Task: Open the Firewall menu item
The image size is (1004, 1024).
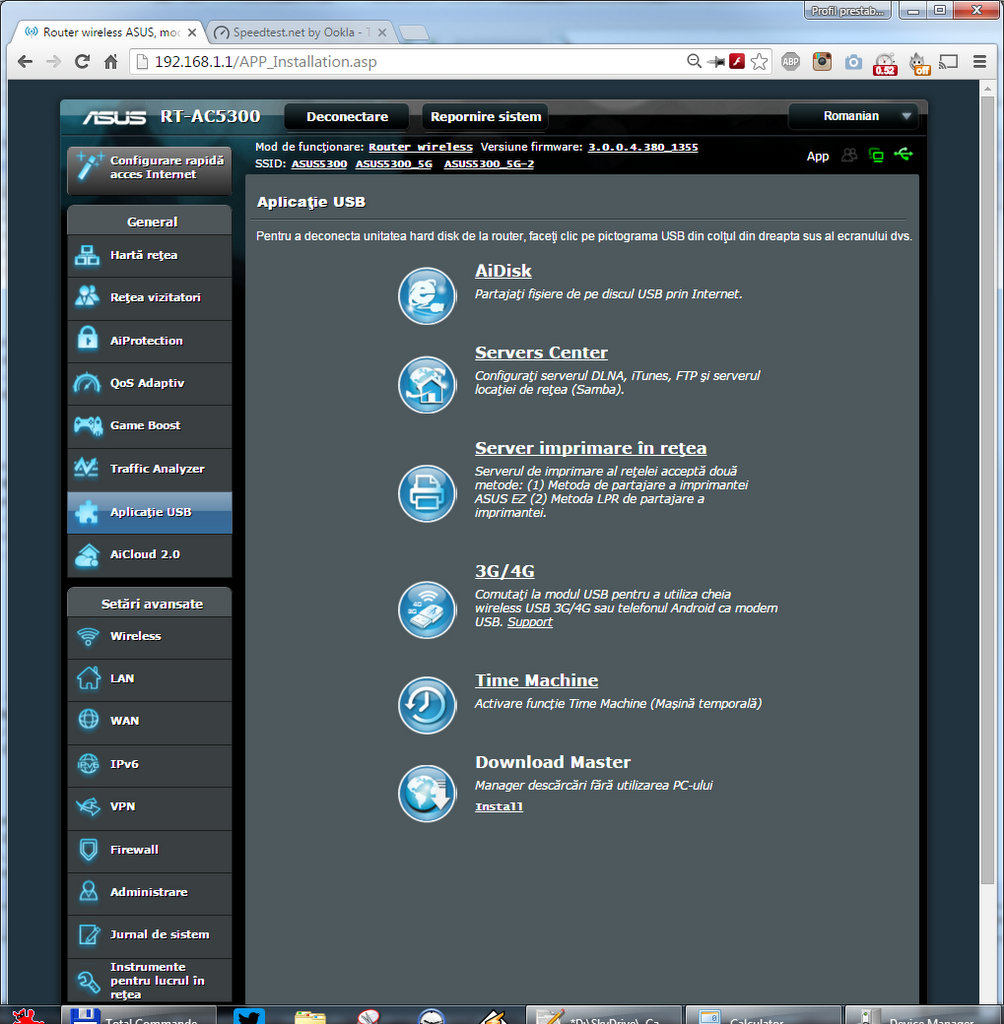Action: coord(150,850)
